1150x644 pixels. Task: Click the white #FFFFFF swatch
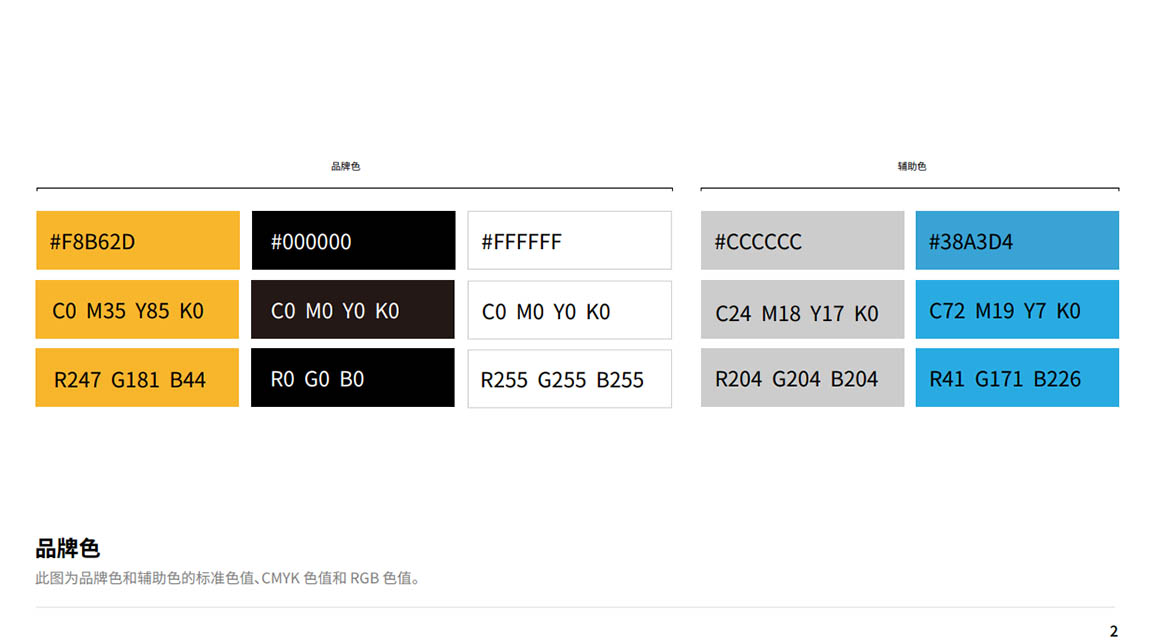569,241
